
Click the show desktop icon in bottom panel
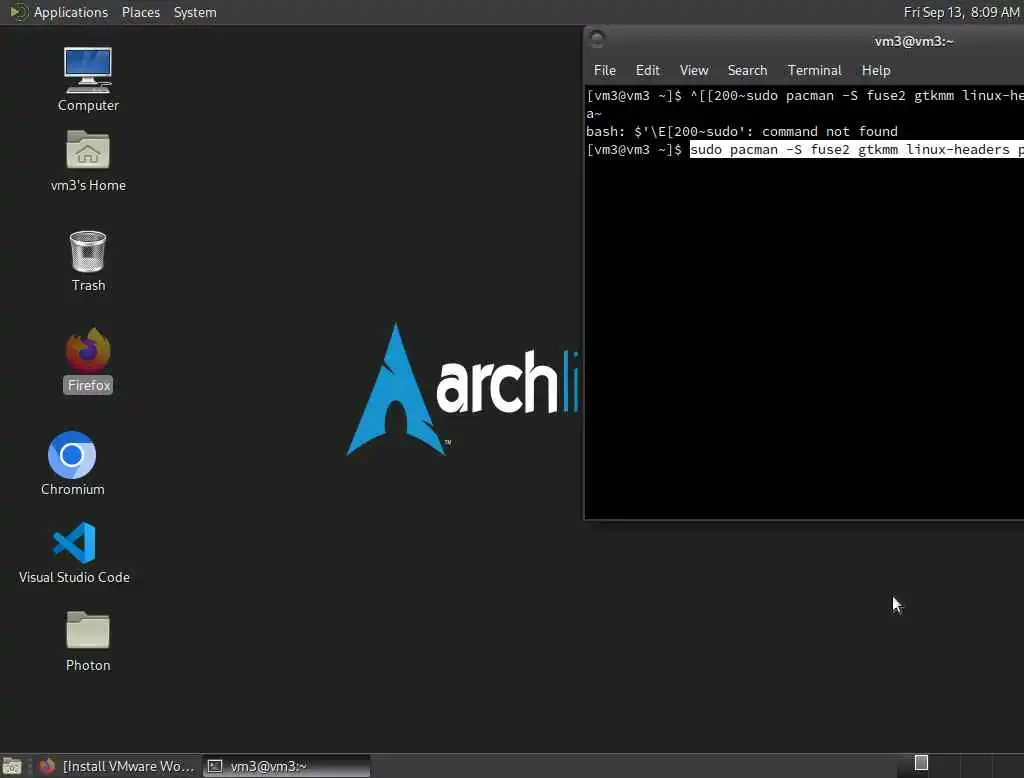pos(12,766)
